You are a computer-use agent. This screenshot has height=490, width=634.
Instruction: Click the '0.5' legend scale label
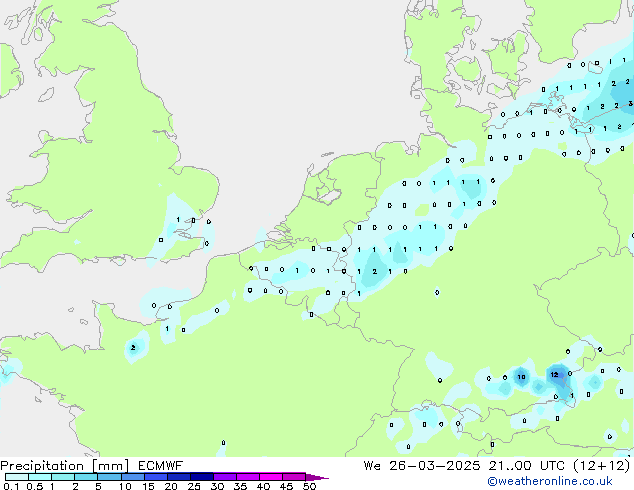pyautogui.click(x=35, y=486)
